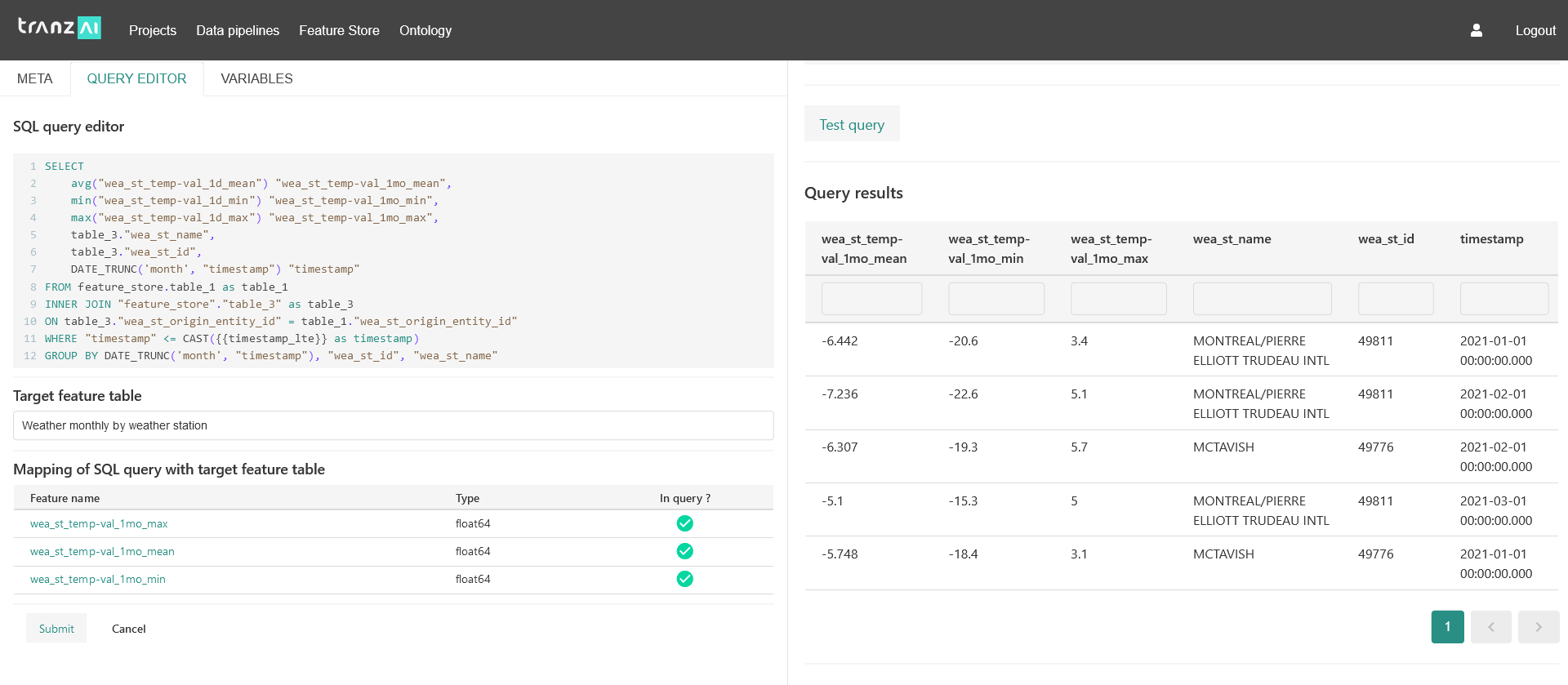
Task: Focus the Target feature table field
Action: [393, 425]
